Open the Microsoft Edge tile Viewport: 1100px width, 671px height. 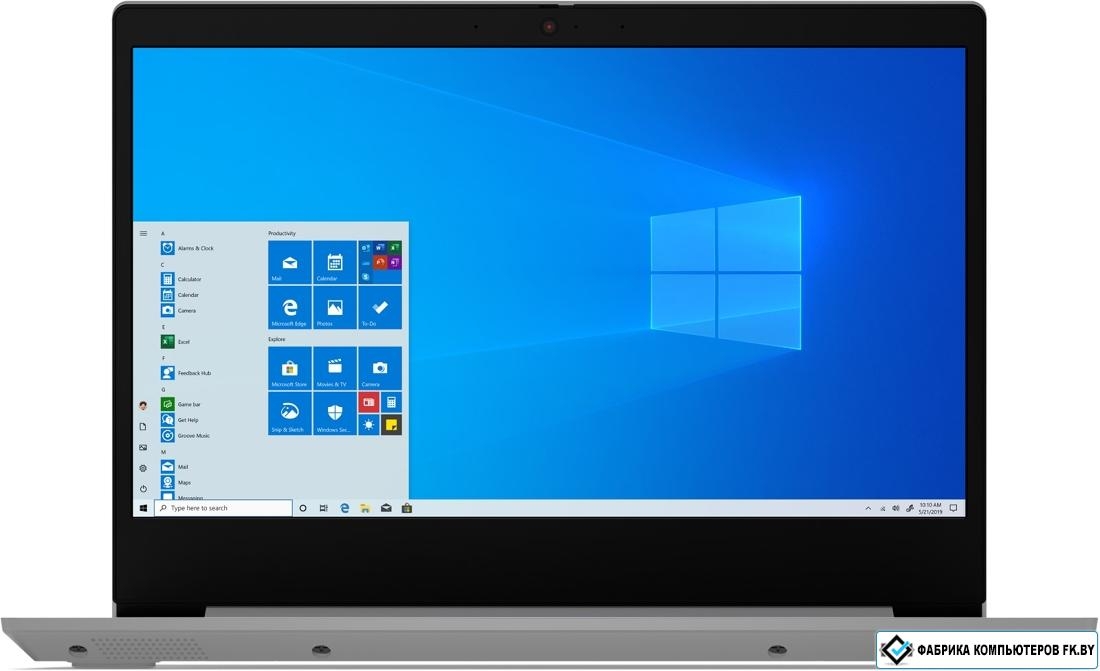pyautogui.click(x=290, y=307)
